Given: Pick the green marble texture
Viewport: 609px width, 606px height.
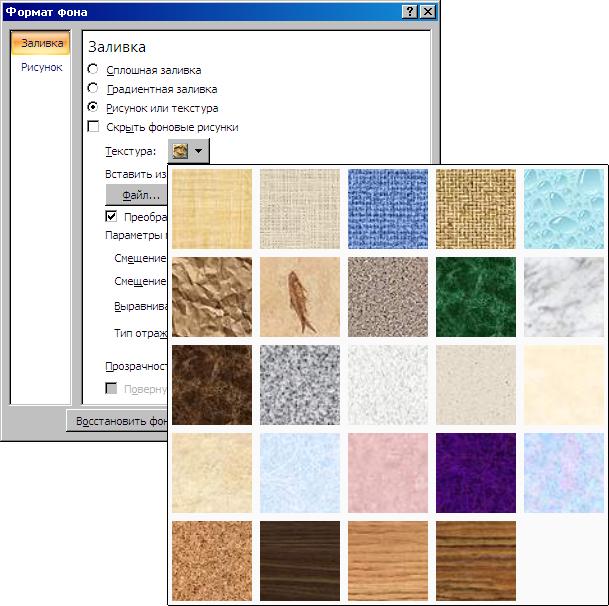Looking at the screenshot, I should coord(476,297).
